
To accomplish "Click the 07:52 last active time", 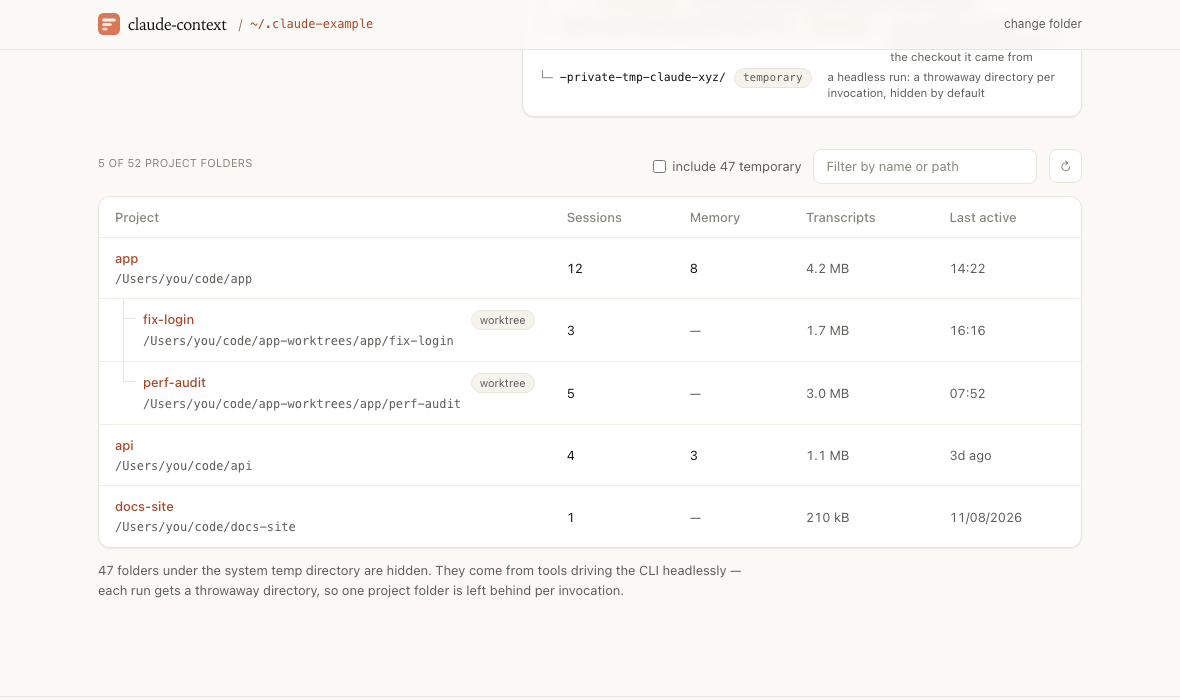I will tap(967, 394).
